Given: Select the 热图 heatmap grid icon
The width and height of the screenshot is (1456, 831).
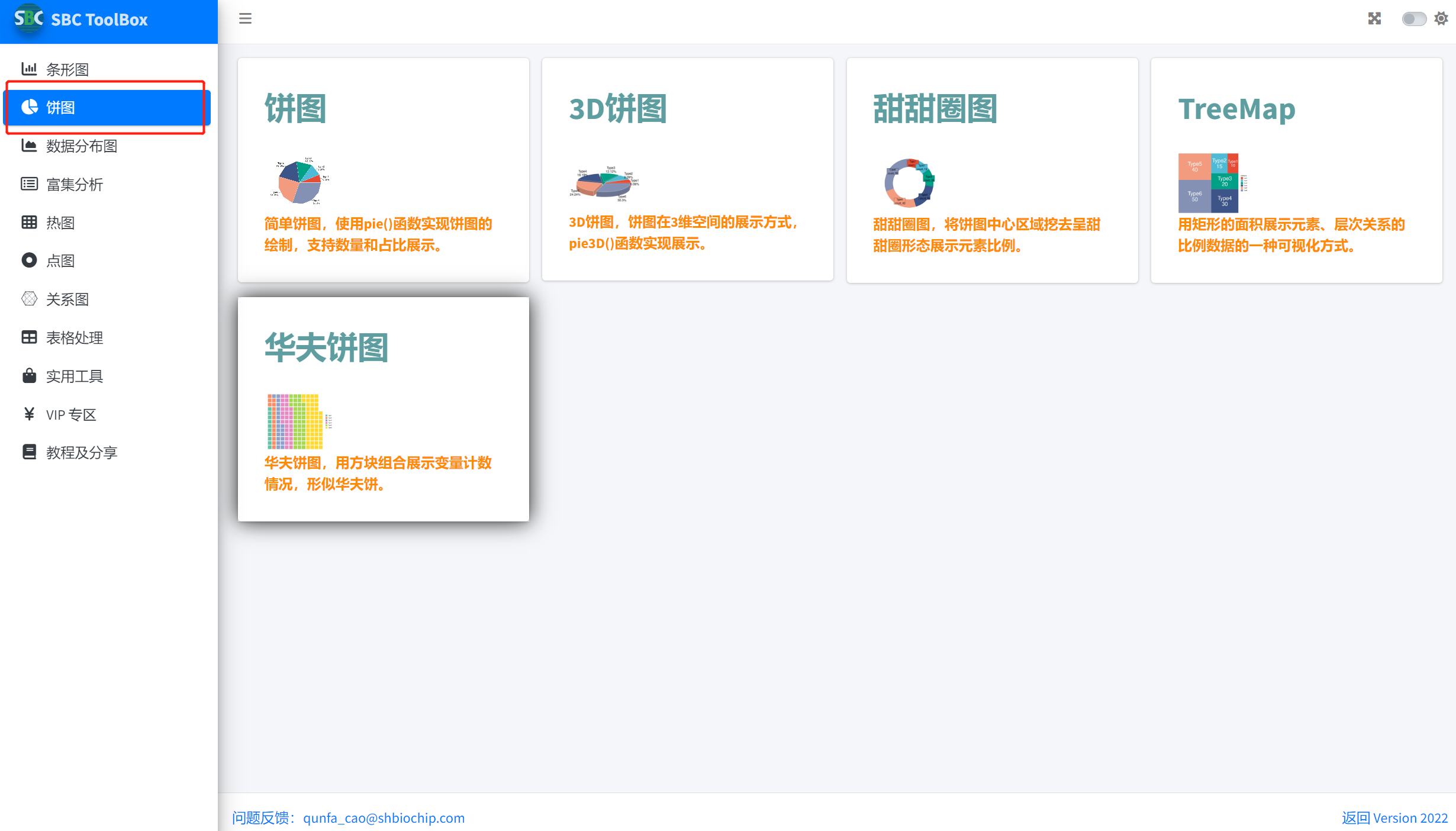Looking at the screenshot, I should click(29, 222).
